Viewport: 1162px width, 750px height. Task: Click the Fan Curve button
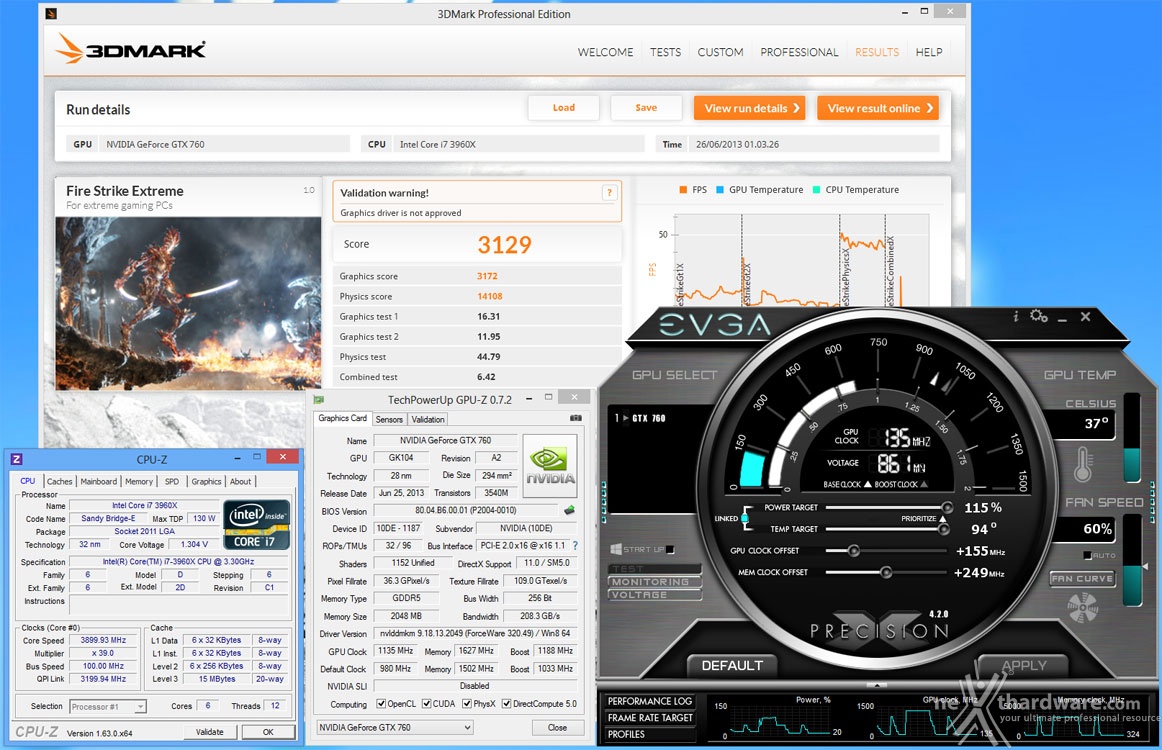(1082, 579)
